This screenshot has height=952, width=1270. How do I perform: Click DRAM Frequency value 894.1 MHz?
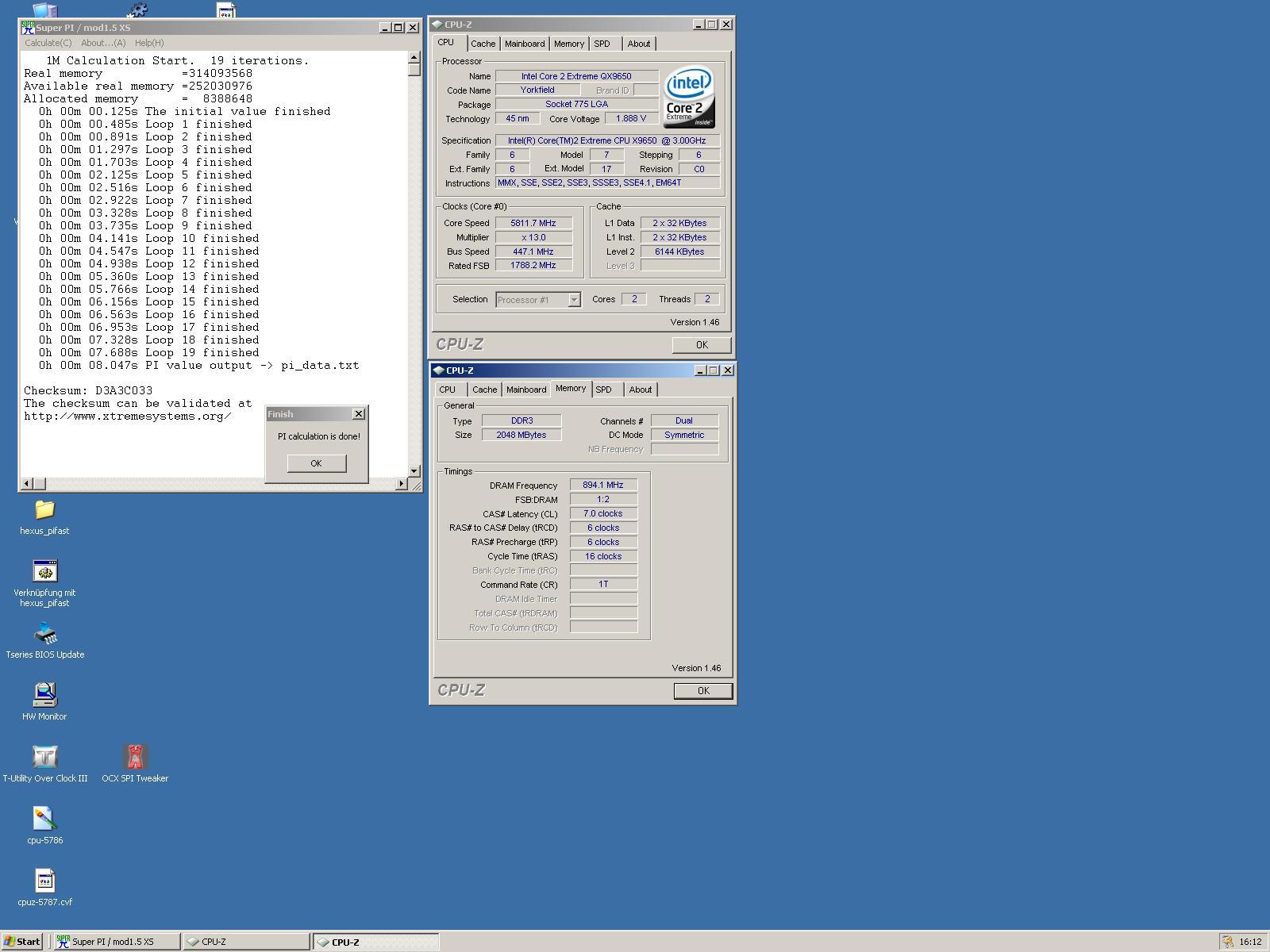[x=603, y=486]
